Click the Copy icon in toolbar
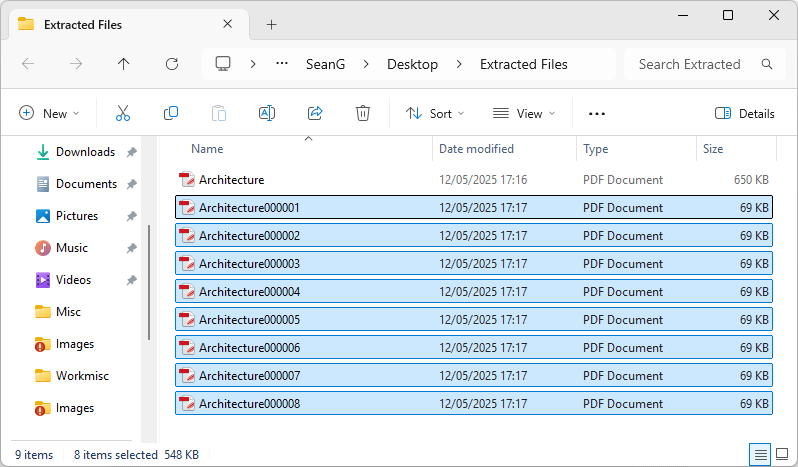798x467 pixels. [170, 113]
